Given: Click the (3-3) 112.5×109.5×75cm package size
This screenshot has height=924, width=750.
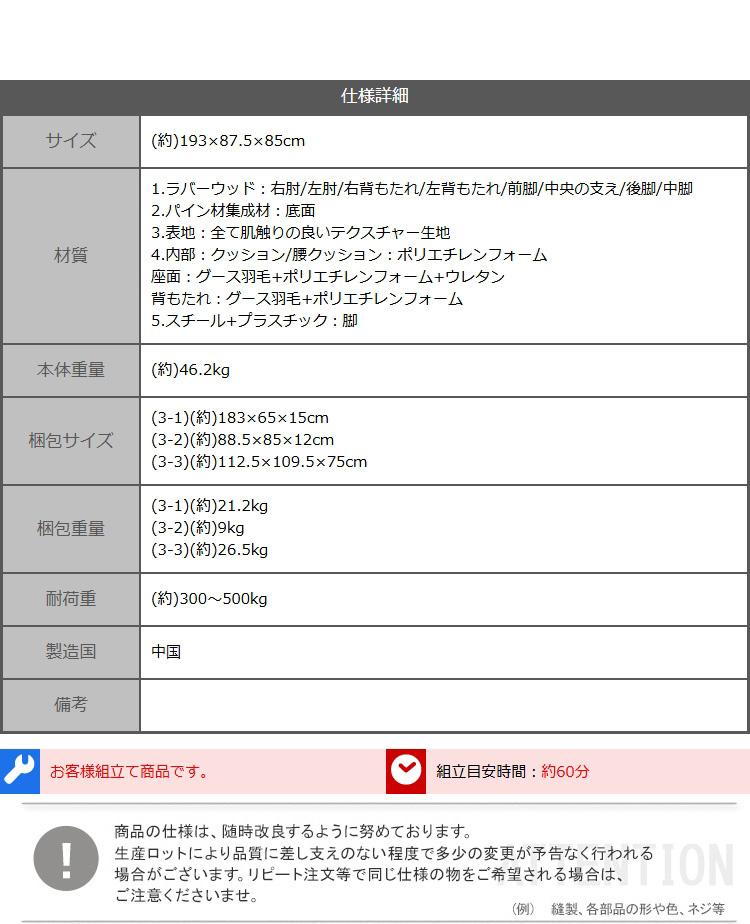Looking at the screenshot, I should click(x=259, y=462).
